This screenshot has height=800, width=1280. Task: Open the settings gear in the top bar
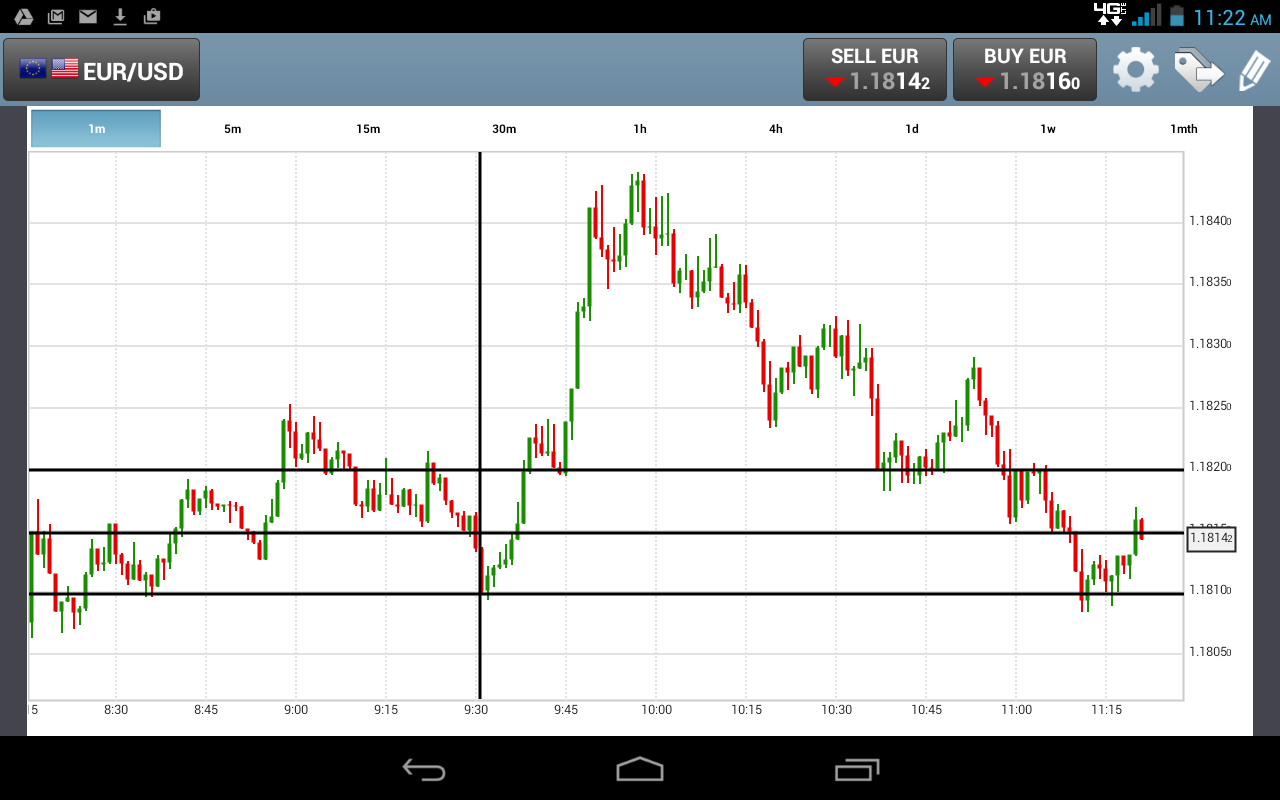(1136, 70)
